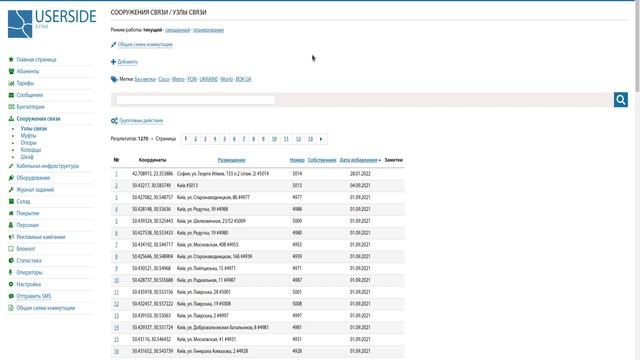Filter by the Cisco tag
The height and width of the screenshot is (360, 640).
[x=164, y=79]
